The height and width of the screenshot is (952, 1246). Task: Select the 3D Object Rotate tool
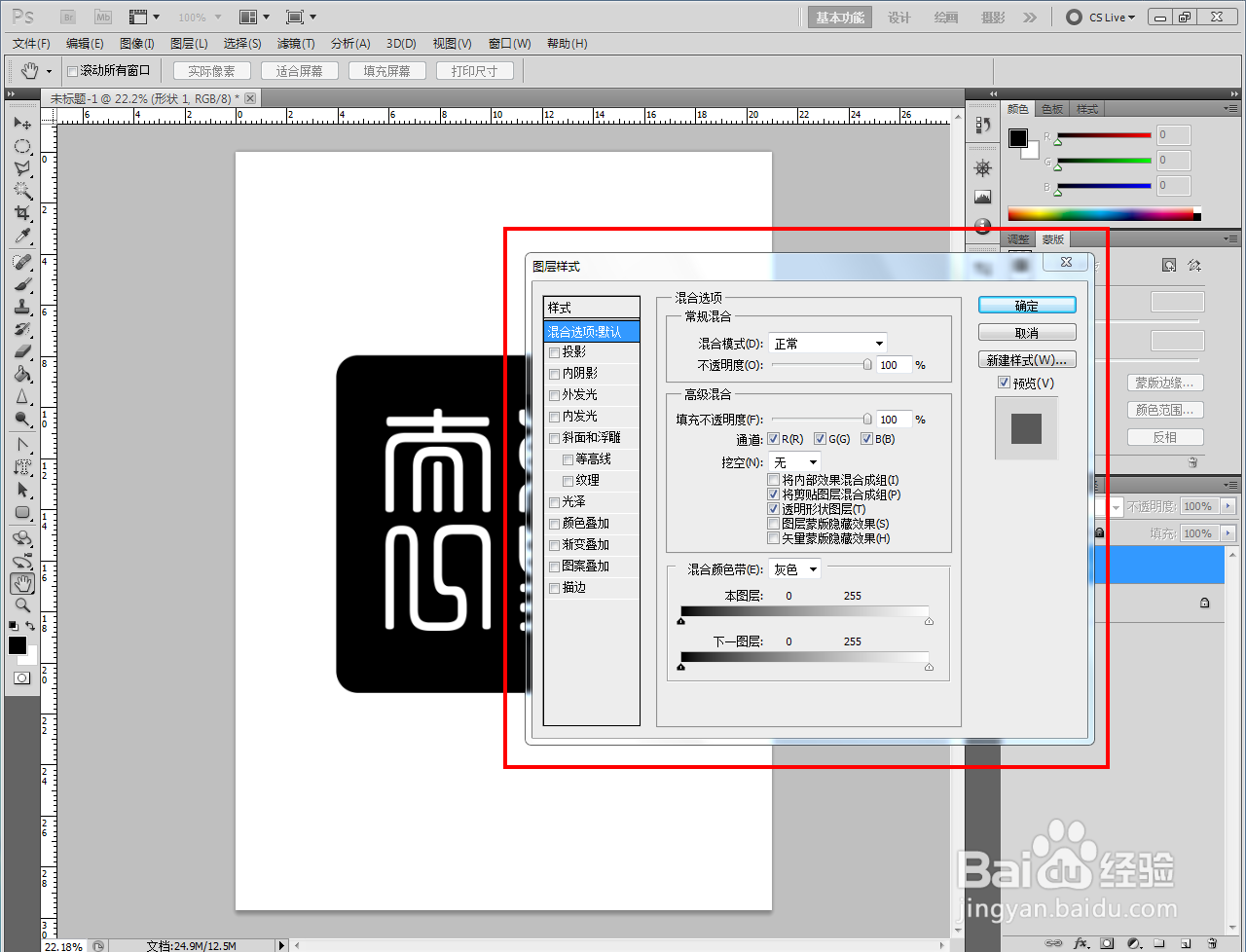[22, 538]
